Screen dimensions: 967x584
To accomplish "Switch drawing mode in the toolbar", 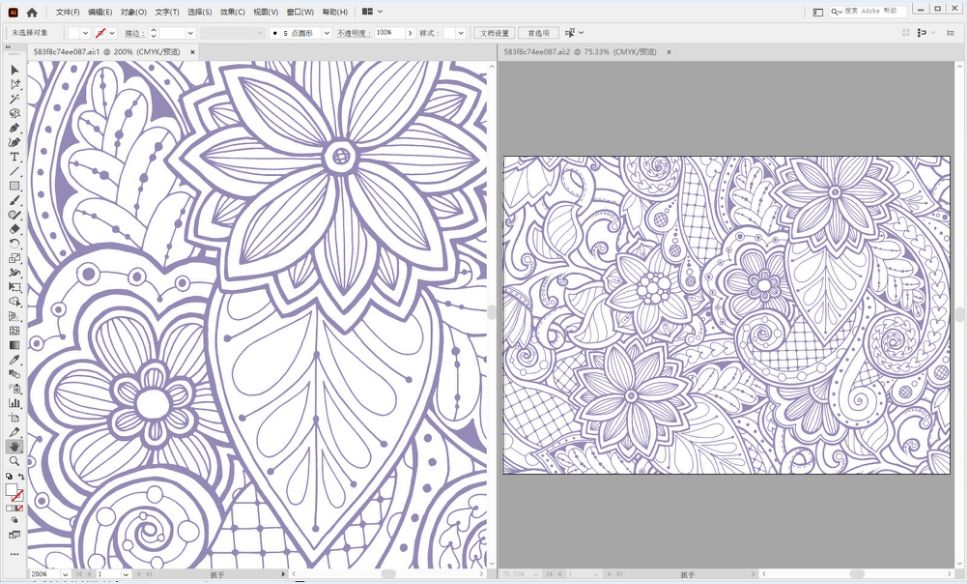I will 14,520.
